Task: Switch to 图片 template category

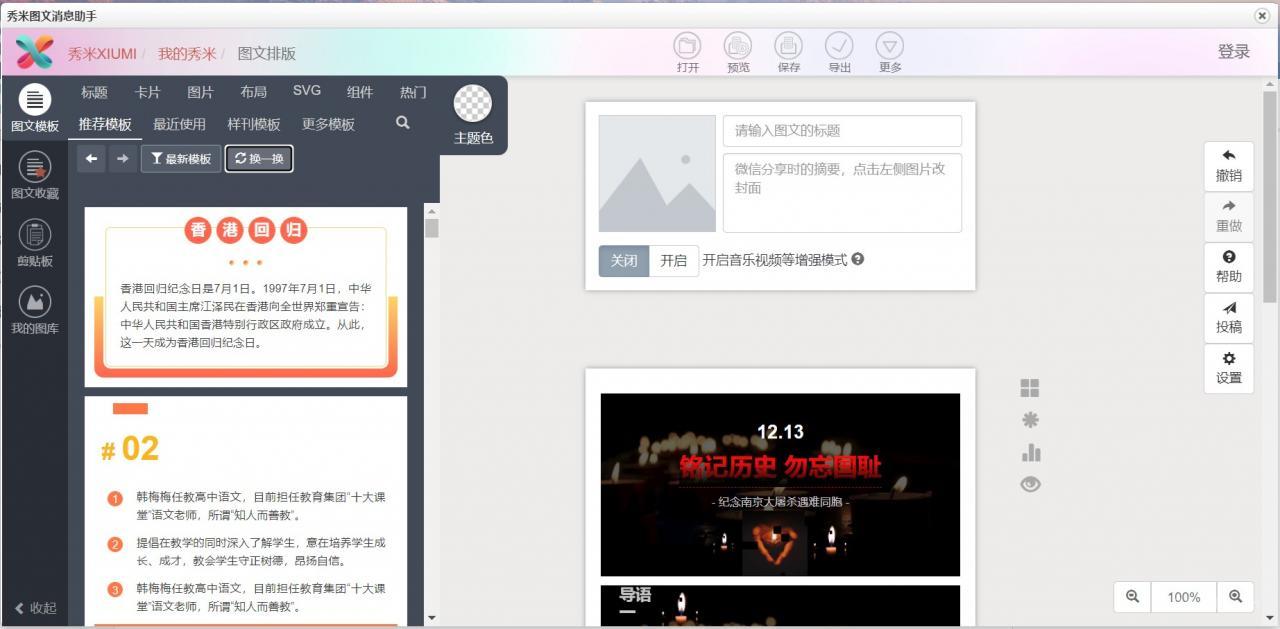Action: (201, 92)
